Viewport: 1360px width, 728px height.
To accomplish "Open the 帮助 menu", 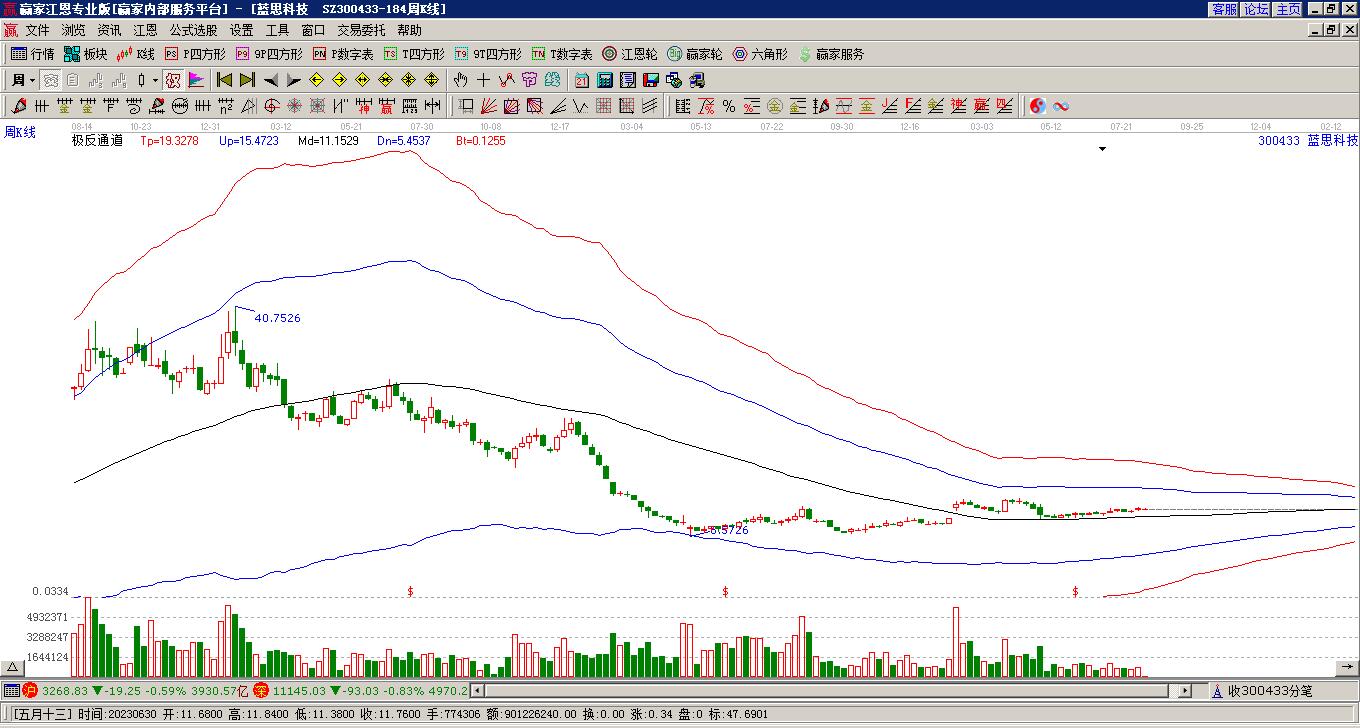I will click(x=409, y=31).
